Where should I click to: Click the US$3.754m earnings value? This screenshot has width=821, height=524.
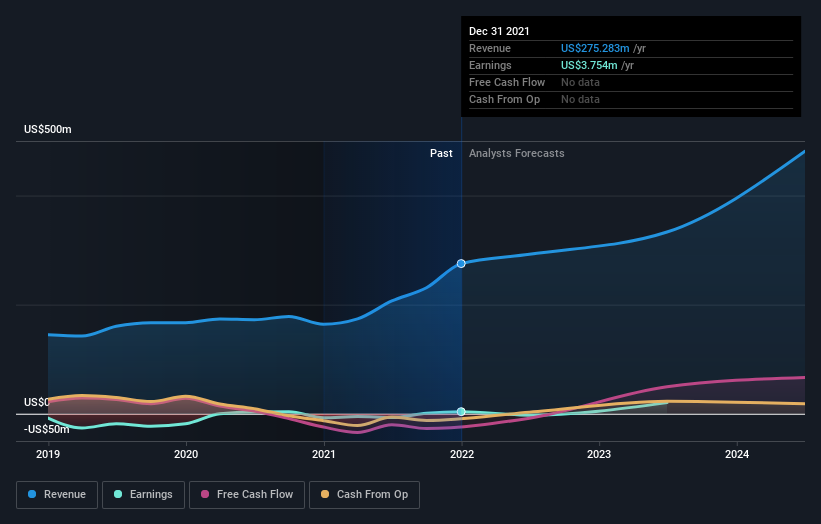589,65
